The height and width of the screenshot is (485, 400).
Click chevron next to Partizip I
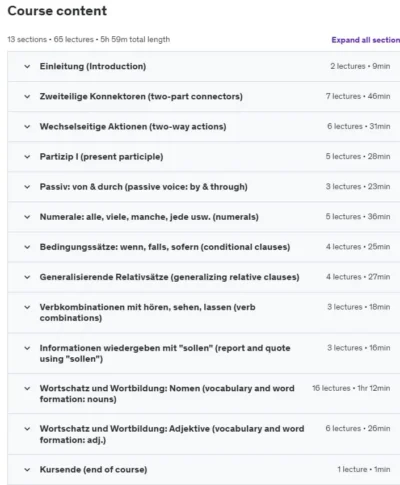(x=27, y=157)
